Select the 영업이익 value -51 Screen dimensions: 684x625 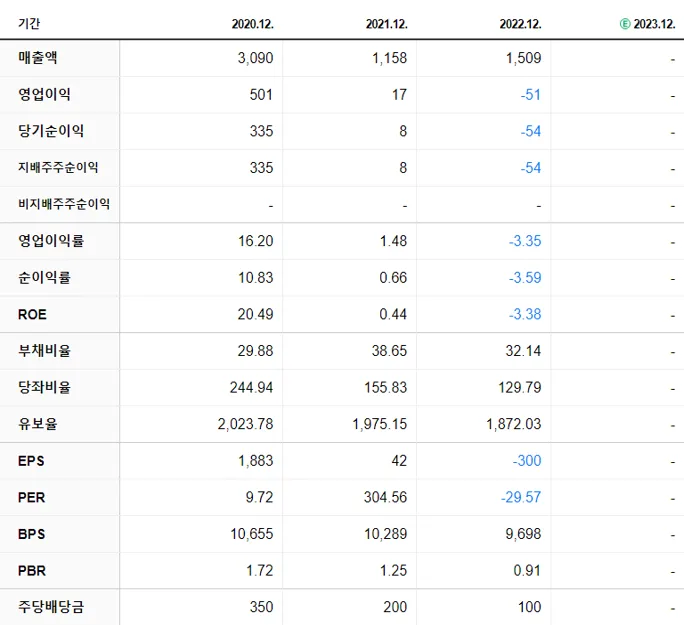(x=530, y=95)
